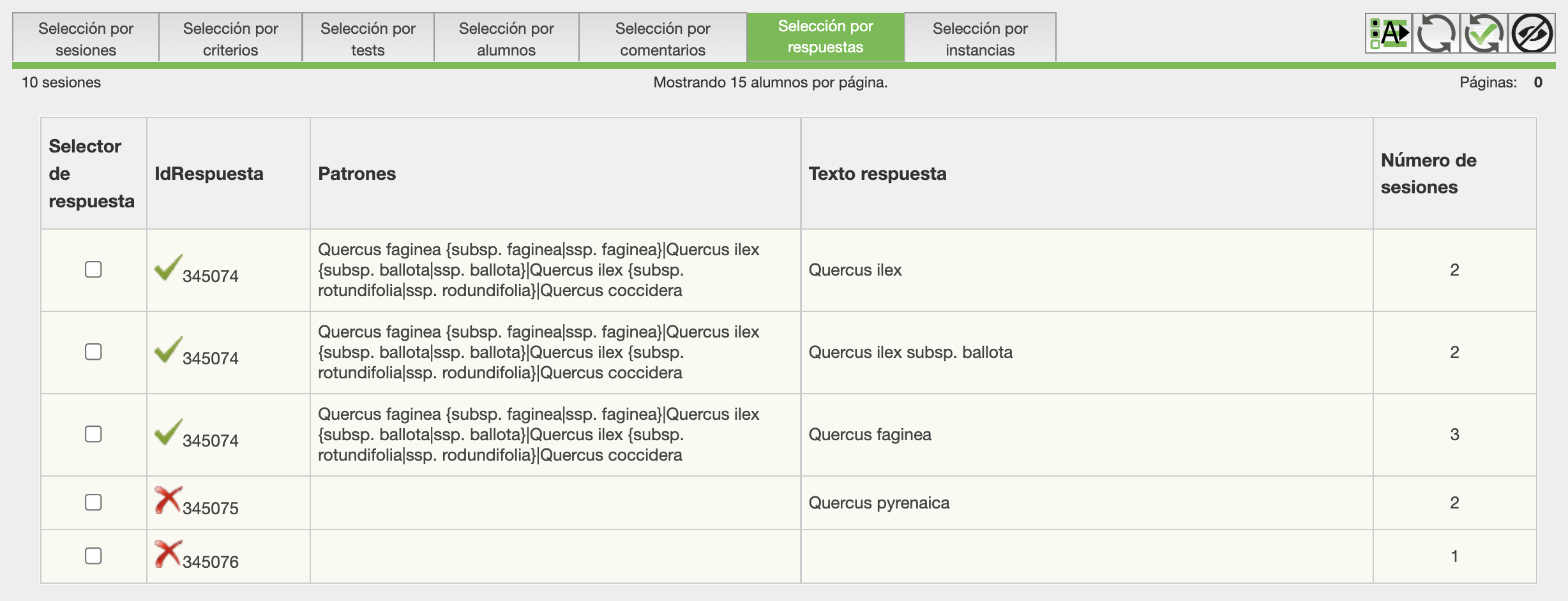Image resolution: width=1568 pixels, height=601 pixels.
Task: Click the Texto respuesta column header
Action: click(877, 174)
